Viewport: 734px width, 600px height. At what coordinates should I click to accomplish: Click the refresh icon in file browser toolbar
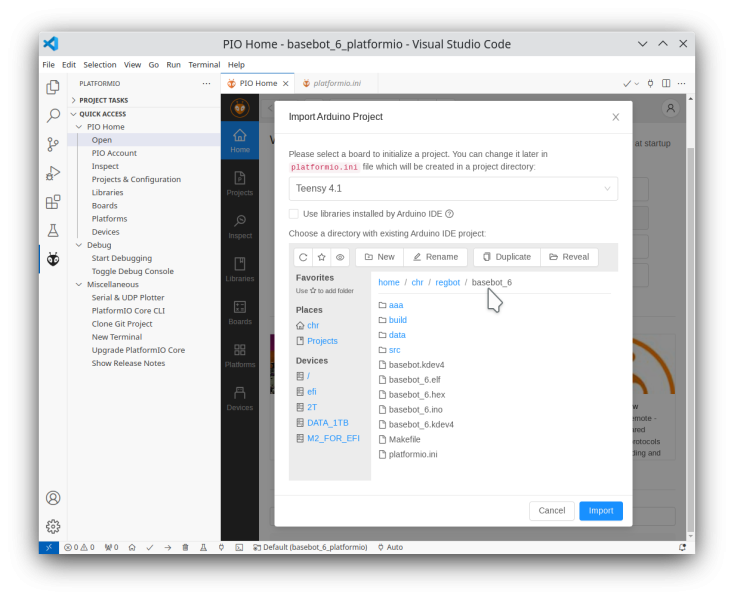[x=303, y=257]
